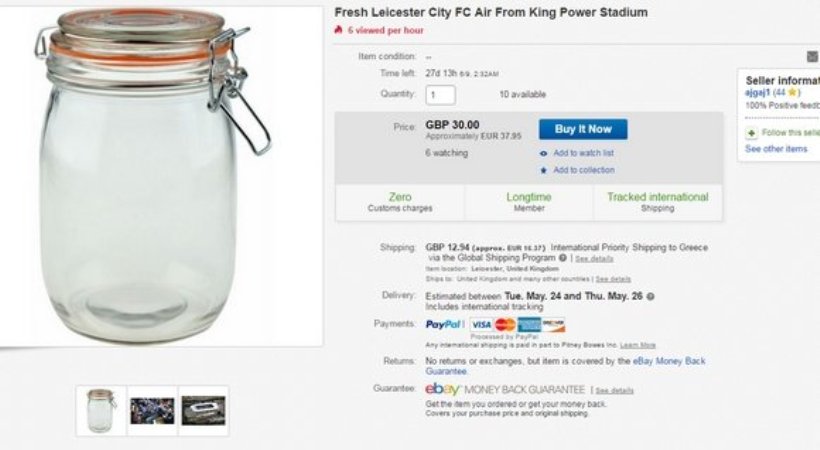The image size is (820, 450).
Task: Select the stadium aerial thumbnail
Action: (x=203, y=410)
